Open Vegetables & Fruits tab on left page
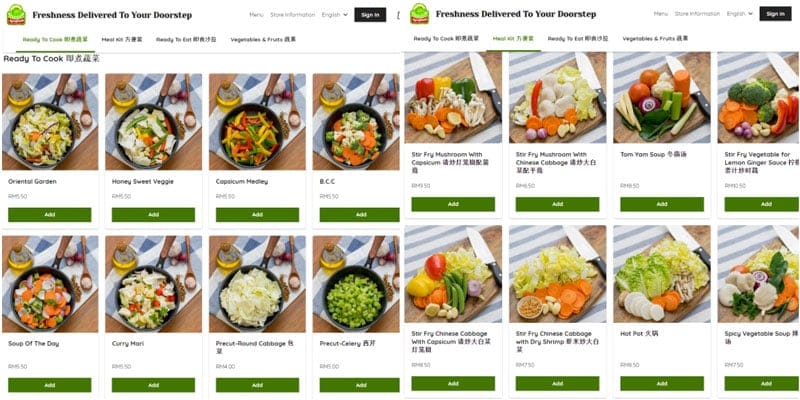Viewport: 800px width, 400px height. pos(263,39)
